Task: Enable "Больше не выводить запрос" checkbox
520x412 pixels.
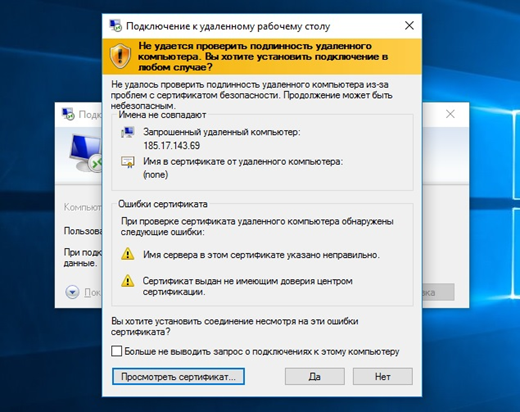Action: tap(116, 351)
